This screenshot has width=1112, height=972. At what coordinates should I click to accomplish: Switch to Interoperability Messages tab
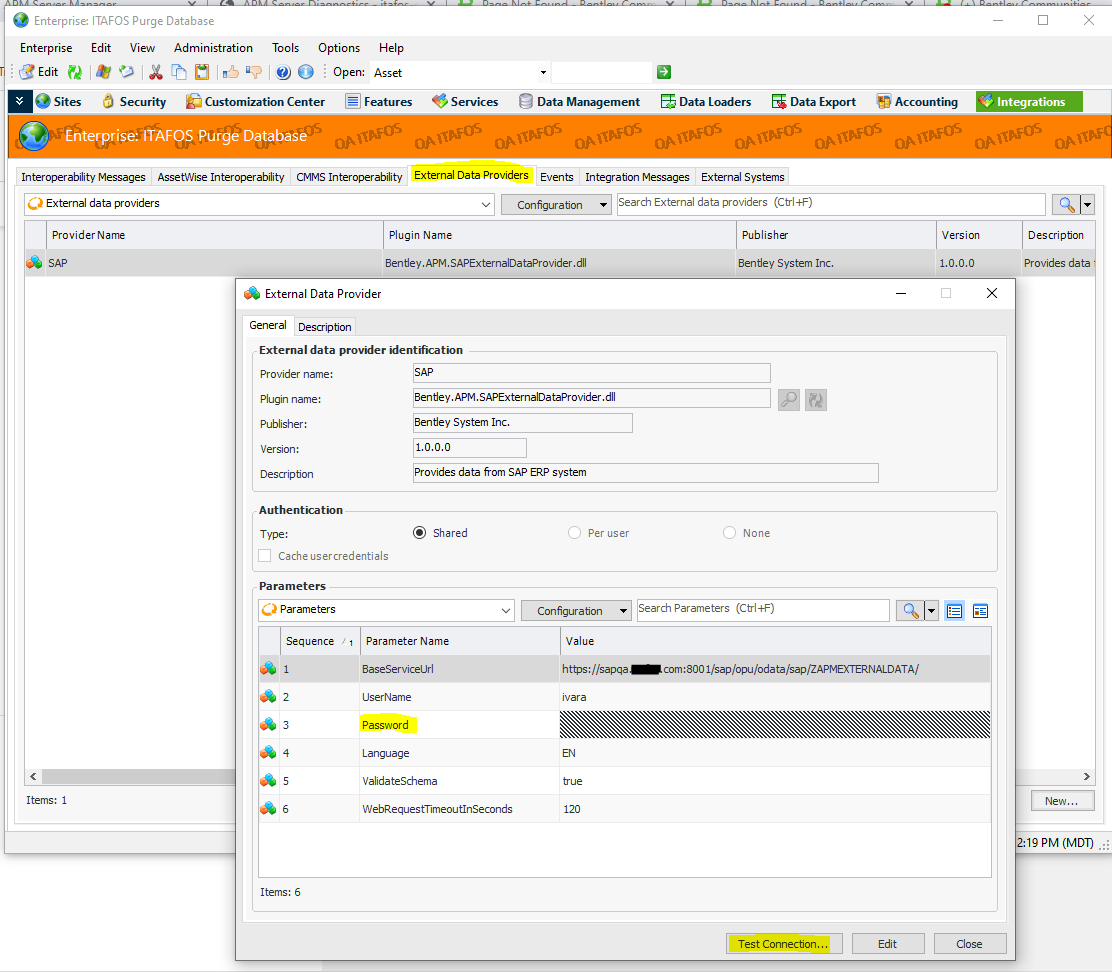point(83,177)
